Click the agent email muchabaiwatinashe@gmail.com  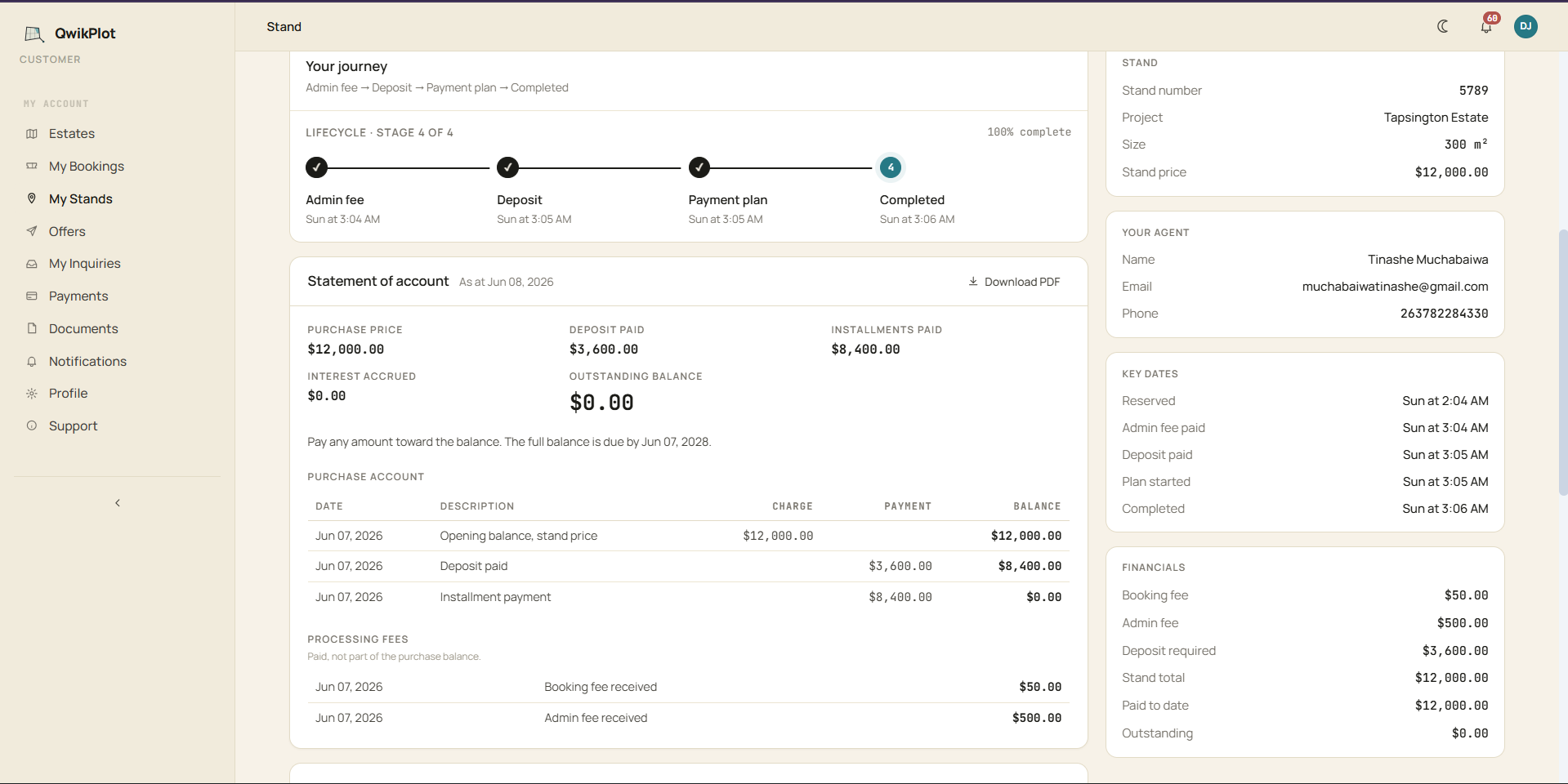pyautogui.click(x=1395, y=287)
